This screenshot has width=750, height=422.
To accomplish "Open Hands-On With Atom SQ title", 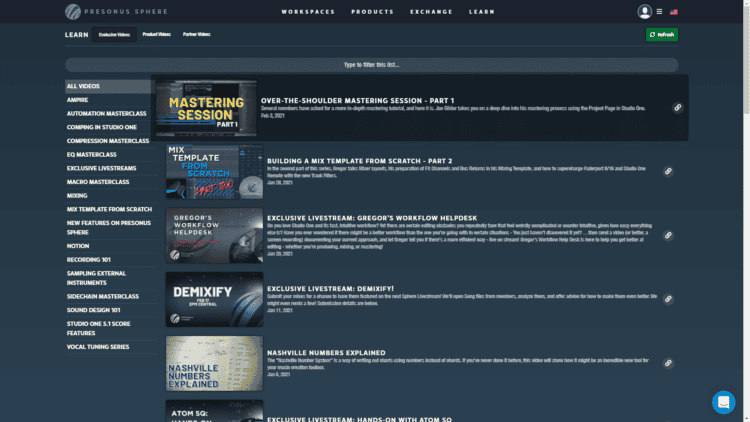I will (359, 419).
